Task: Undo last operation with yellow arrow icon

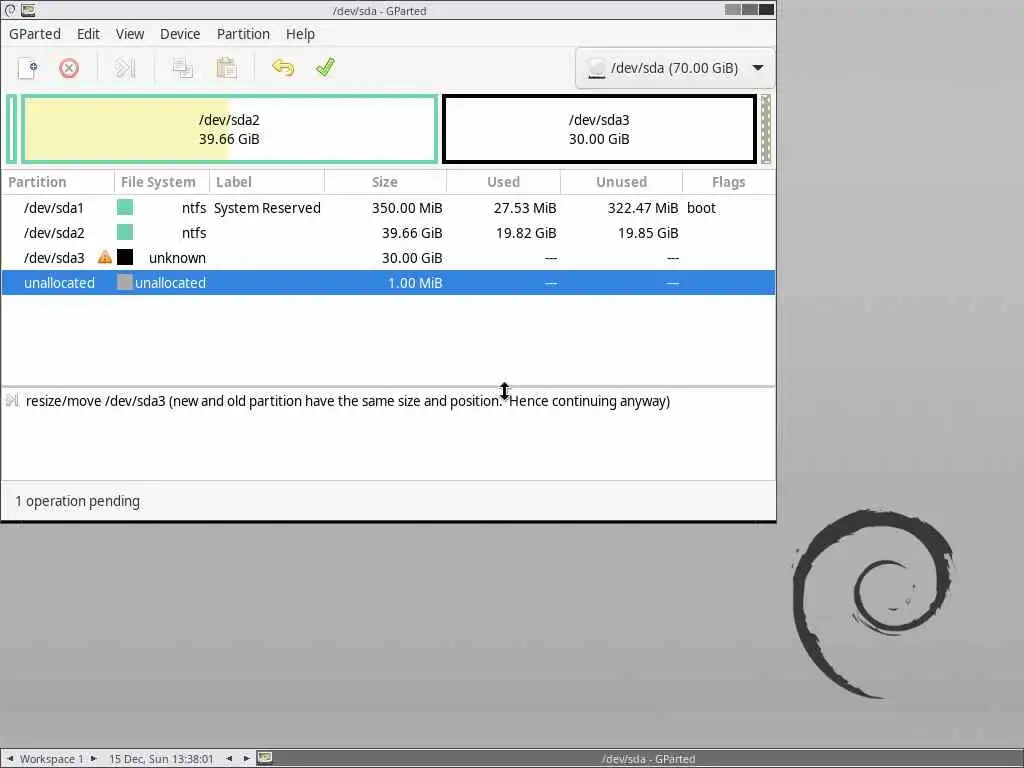Action: pos(283,68)
